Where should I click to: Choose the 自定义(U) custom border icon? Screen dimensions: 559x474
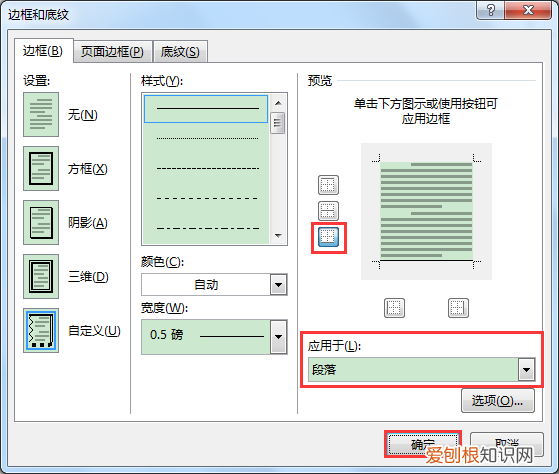click(41, 331)
